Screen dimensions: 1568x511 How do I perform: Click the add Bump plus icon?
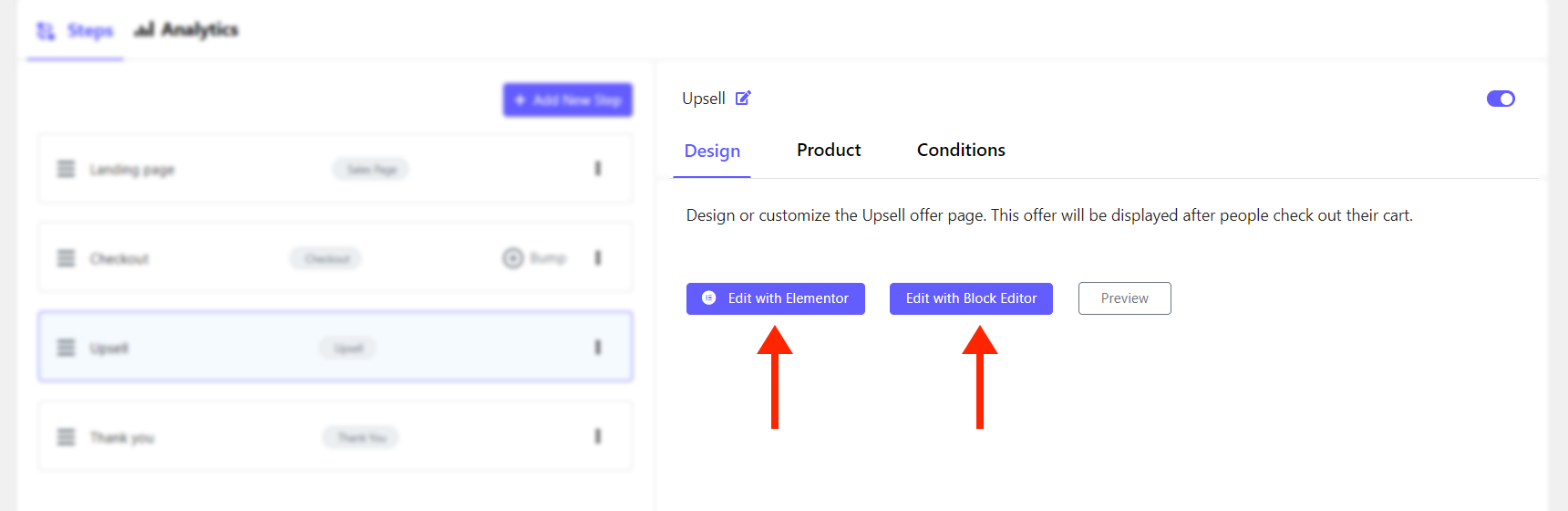coord(513,258)
